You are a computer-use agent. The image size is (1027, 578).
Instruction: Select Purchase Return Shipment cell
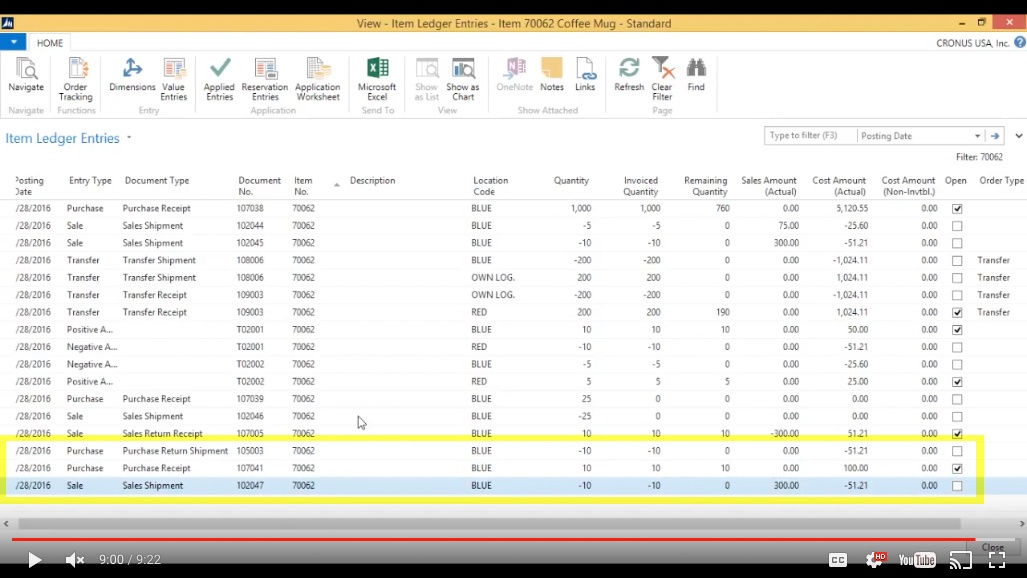[x=175, y=451]
